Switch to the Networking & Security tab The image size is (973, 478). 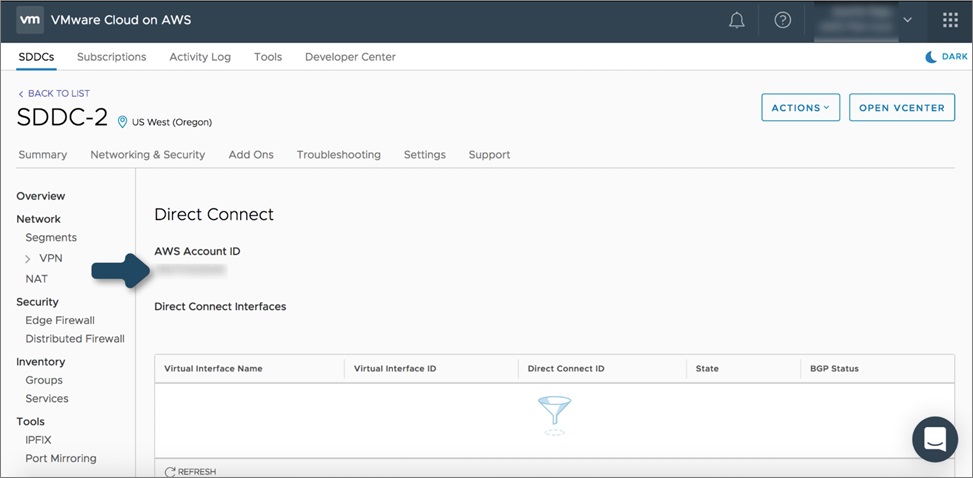[x=148, y=155]
